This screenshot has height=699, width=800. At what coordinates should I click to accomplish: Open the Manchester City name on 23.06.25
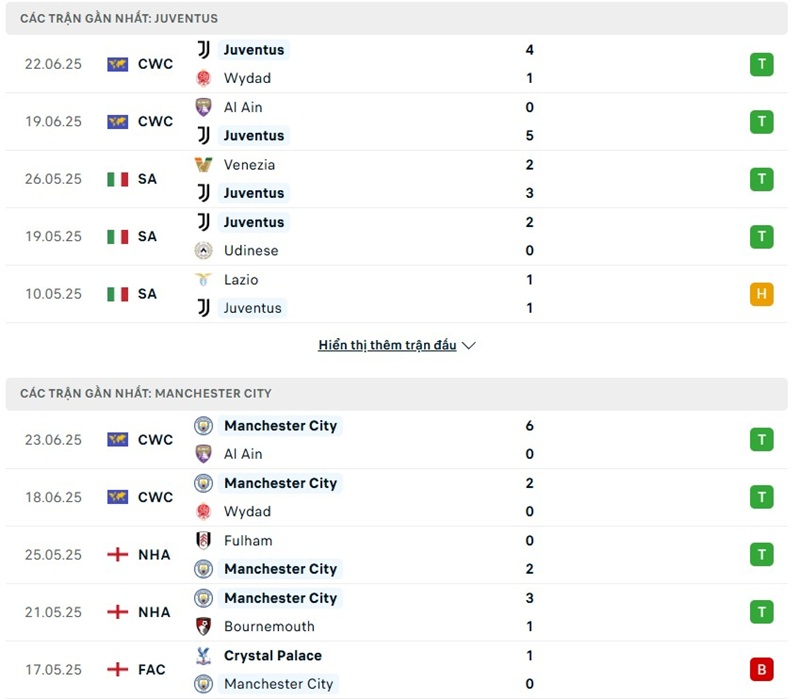(280, 426)
